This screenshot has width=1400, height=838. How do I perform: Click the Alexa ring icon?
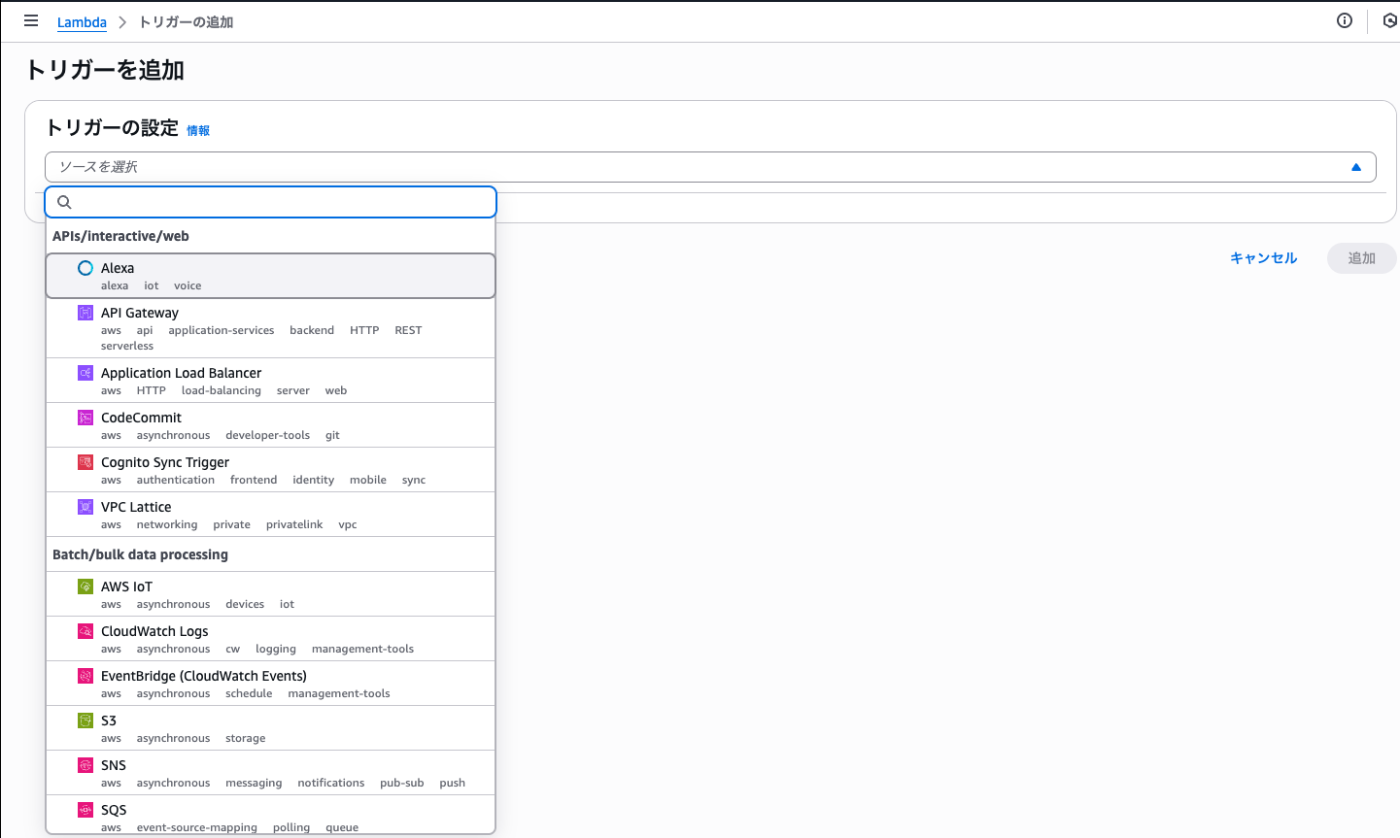86,268
